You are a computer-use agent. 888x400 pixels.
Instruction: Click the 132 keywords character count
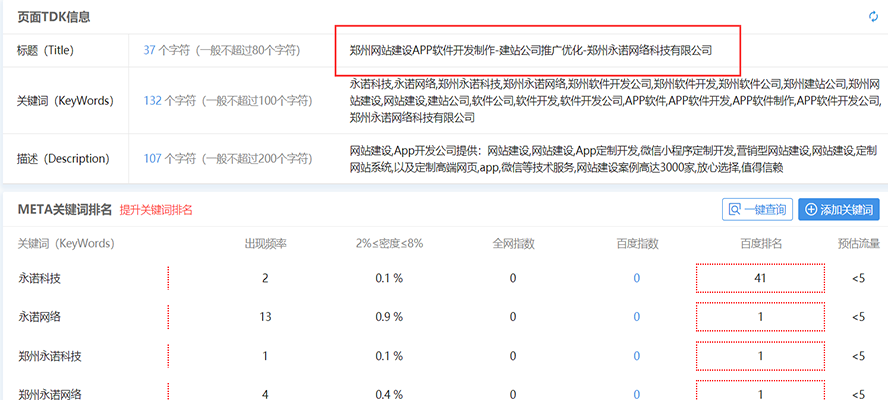[152, 101]
